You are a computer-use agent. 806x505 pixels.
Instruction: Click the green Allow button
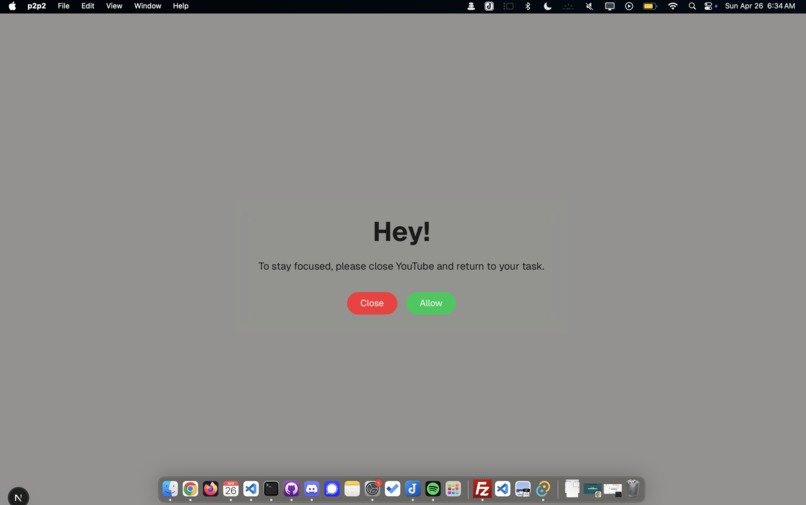[431, 303]
